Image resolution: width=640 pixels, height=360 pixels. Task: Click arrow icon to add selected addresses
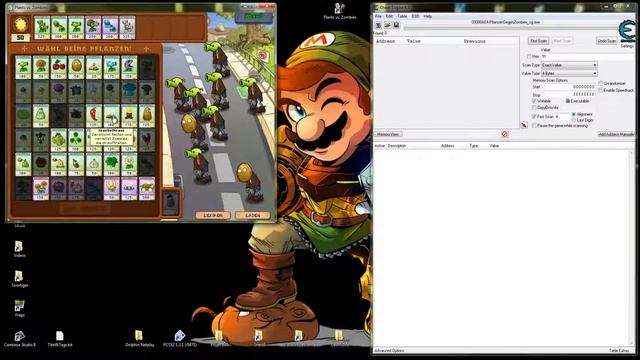(524, 125)
